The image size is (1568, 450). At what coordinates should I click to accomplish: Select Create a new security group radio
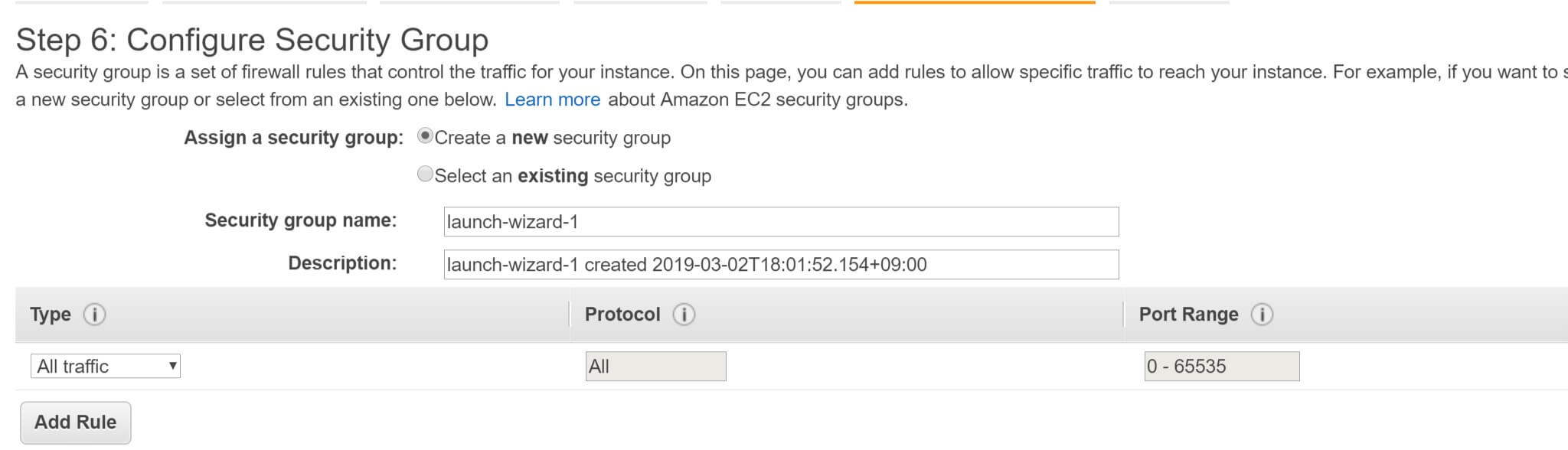(x=425, y=136)
